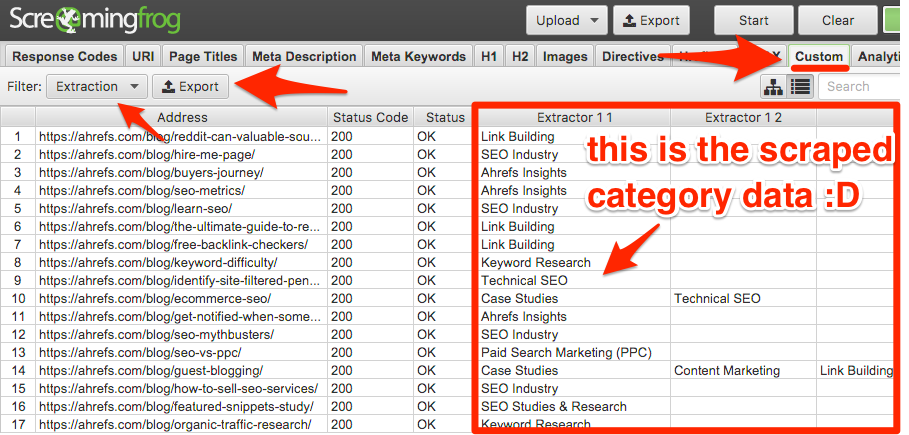Switch to tree view icon
Viewport: 909px width, 435px height.
(774, 87)
